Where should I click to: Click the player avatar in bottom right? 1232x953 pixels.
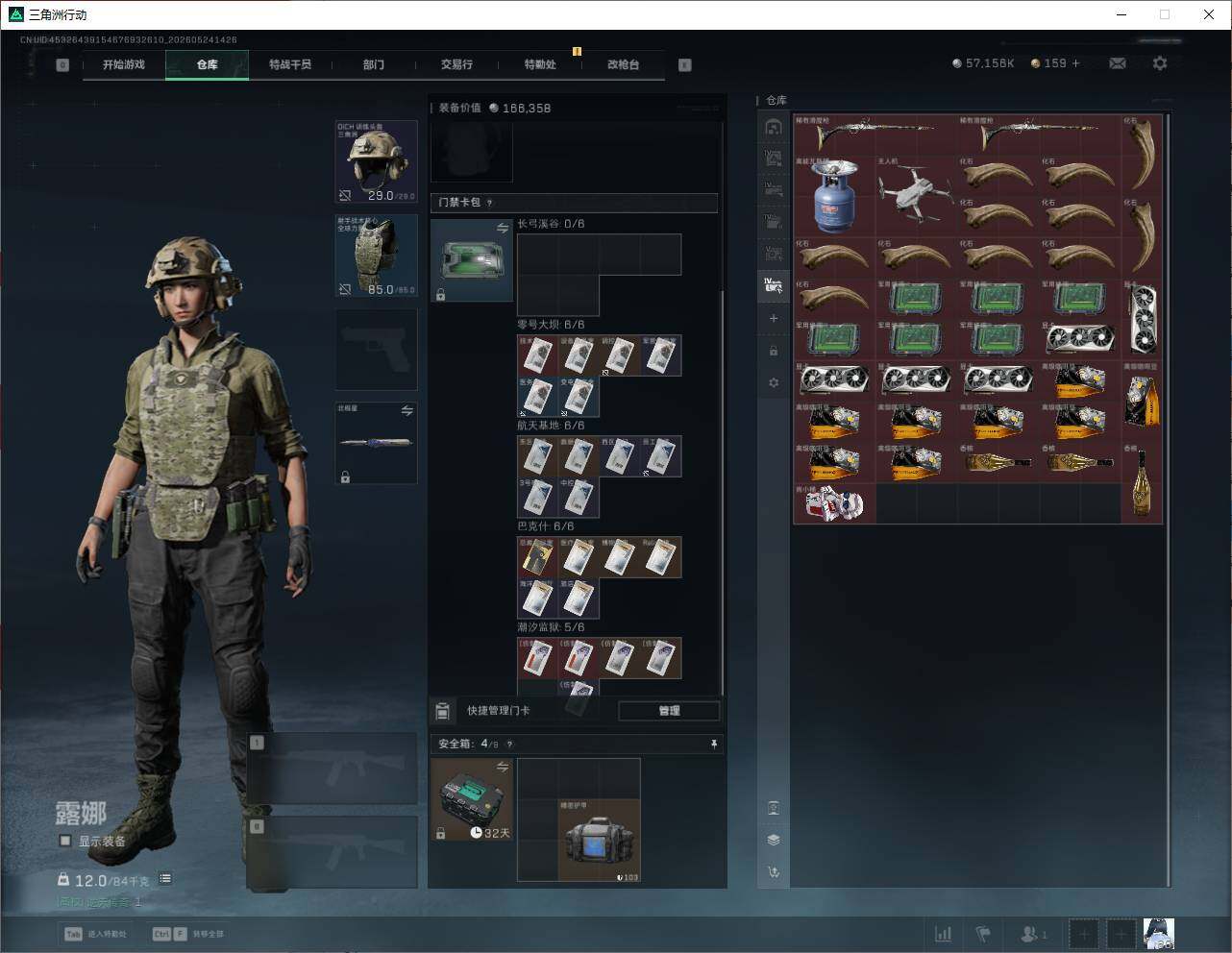1159,934
